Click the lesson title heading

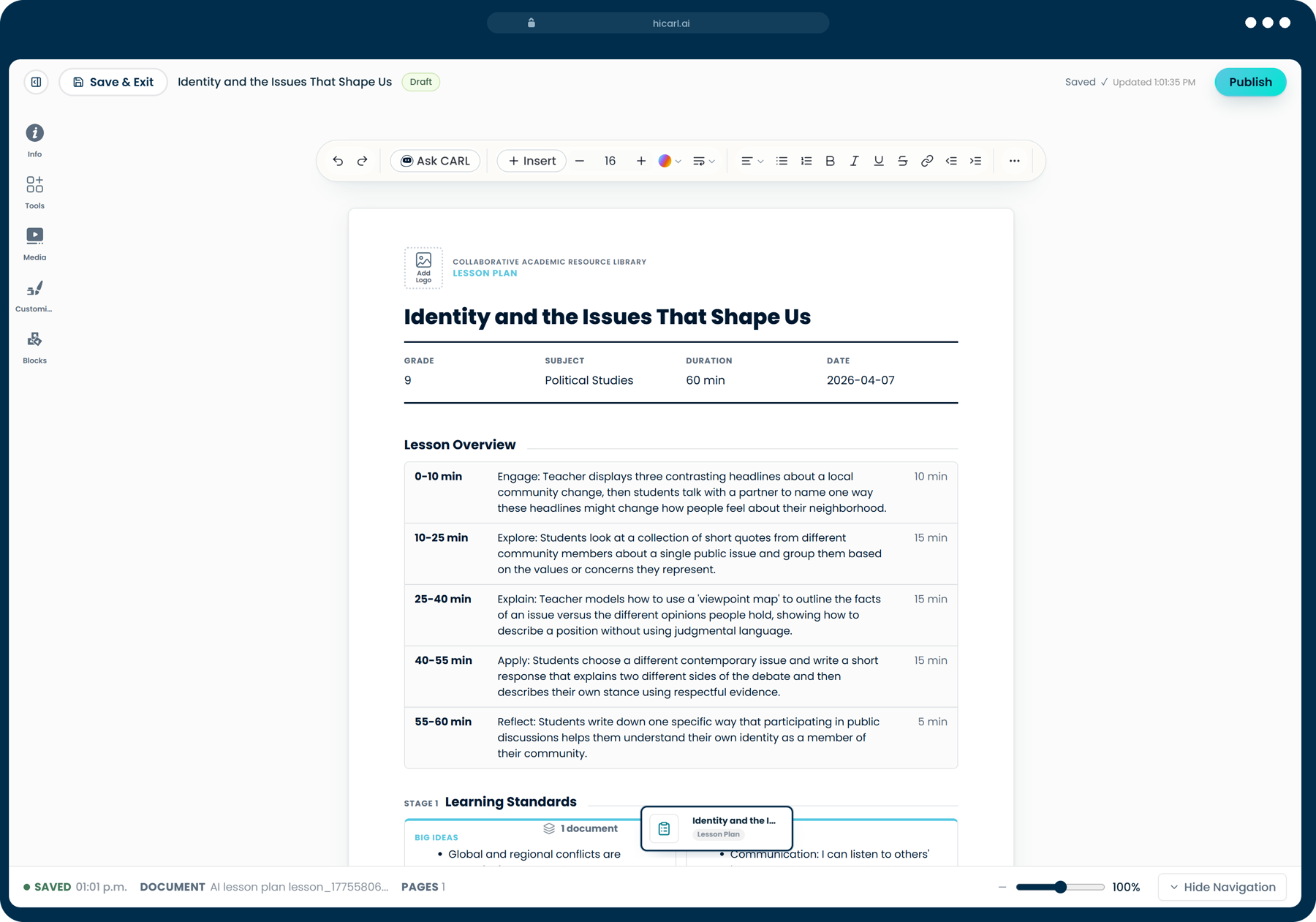607,317
